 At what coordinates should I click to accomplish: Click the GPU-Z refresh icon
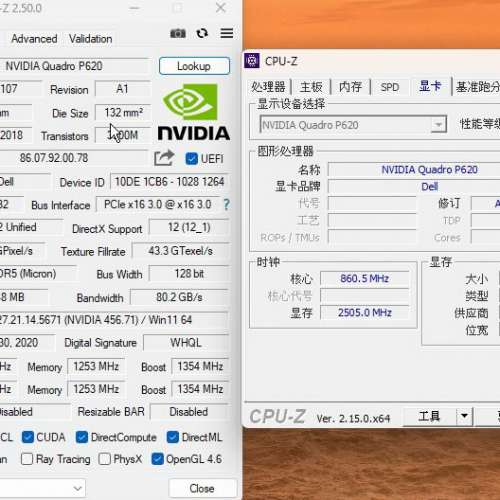pos(202,33)
